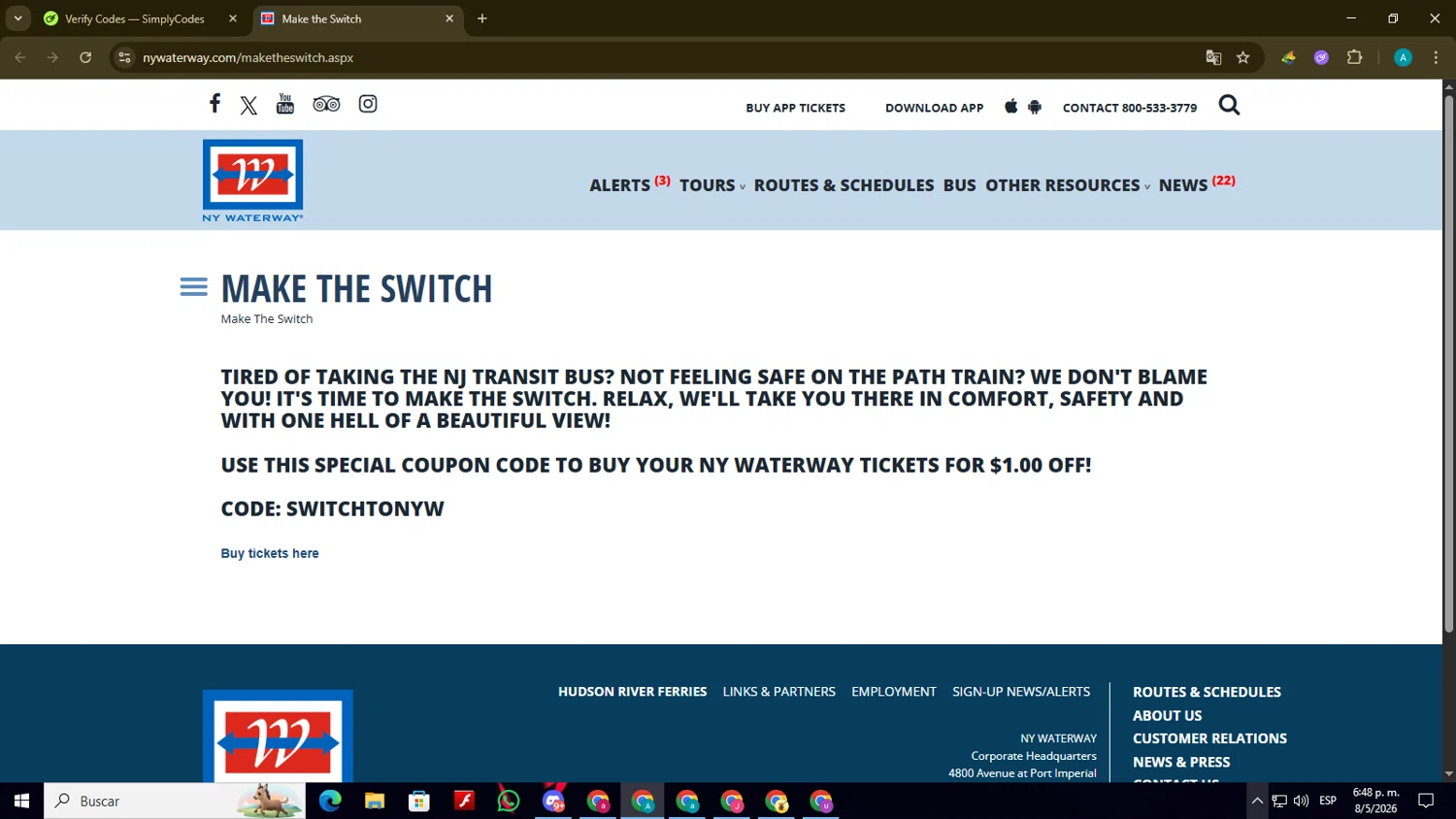Screen dimensions: 1456x819
Task: Open the LINKS & PARTNERS footer link
Action: click(x=779, y=692)
